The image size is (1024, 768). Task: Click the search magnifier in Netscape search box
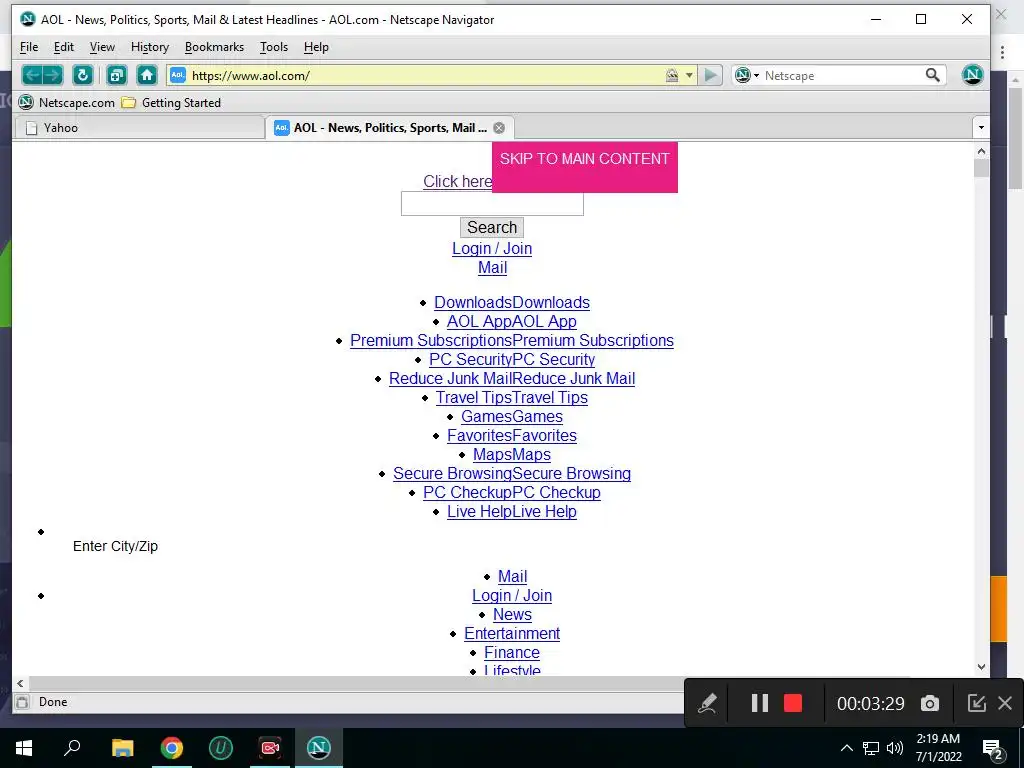(x=933, y=75)
